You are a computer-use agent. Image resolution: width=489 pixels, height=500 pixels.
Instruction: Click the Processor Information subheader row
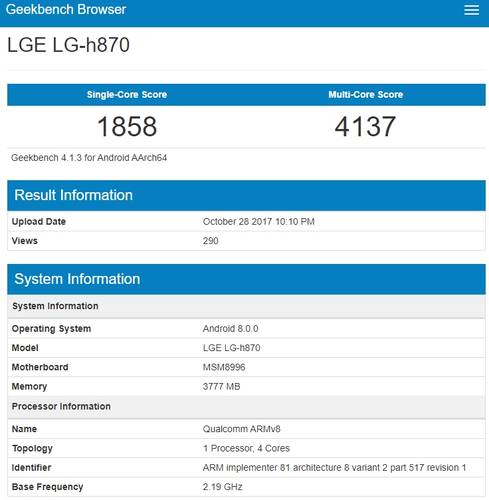[x=246, y=407]
